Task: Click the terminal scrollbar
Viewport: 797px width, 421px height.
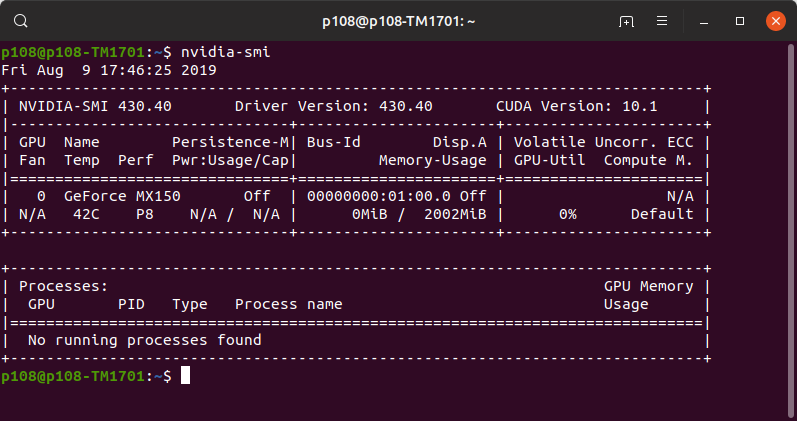Action: point(790,230)
